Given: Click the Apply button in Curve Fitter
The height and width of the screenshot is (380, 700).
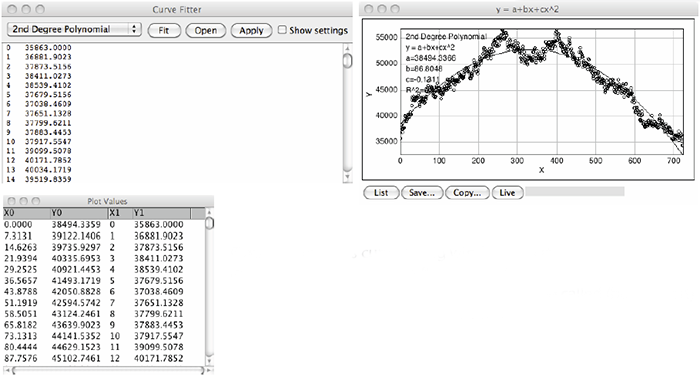Looking at the screenshot, I should click(251, 30).
